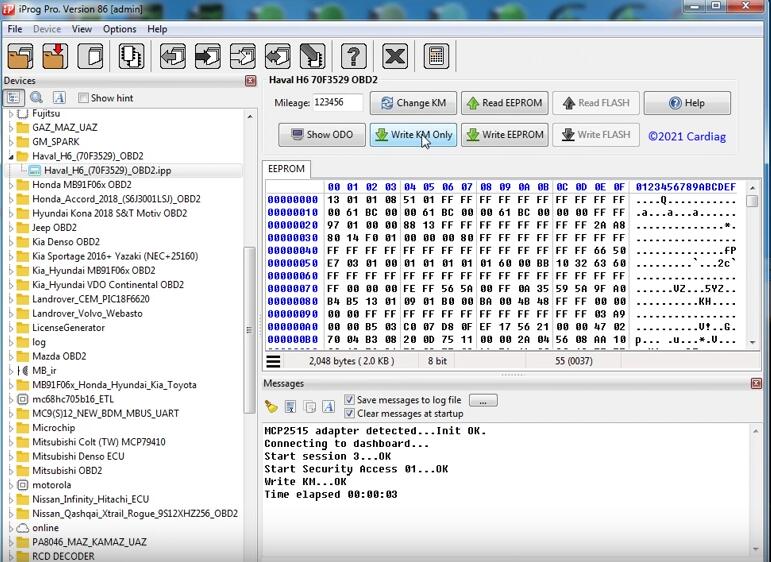Screen dimensions: 771x562
Task: Toggle Save messages to log file checkbox
Action: (349, 400)
